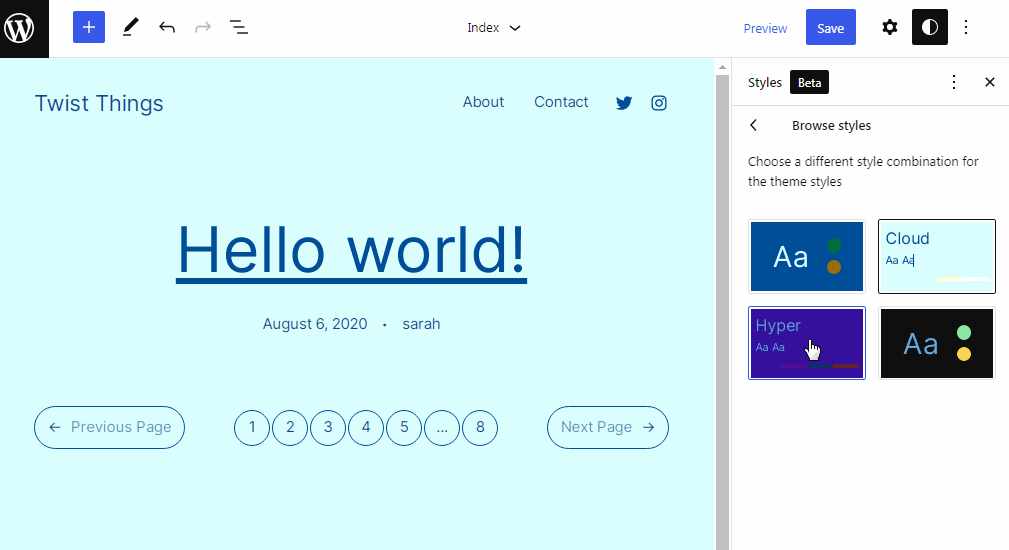This screenshot has width=1009, height=550.
Task: Open the Settings gear icon
Action: (x=890, y=28)
